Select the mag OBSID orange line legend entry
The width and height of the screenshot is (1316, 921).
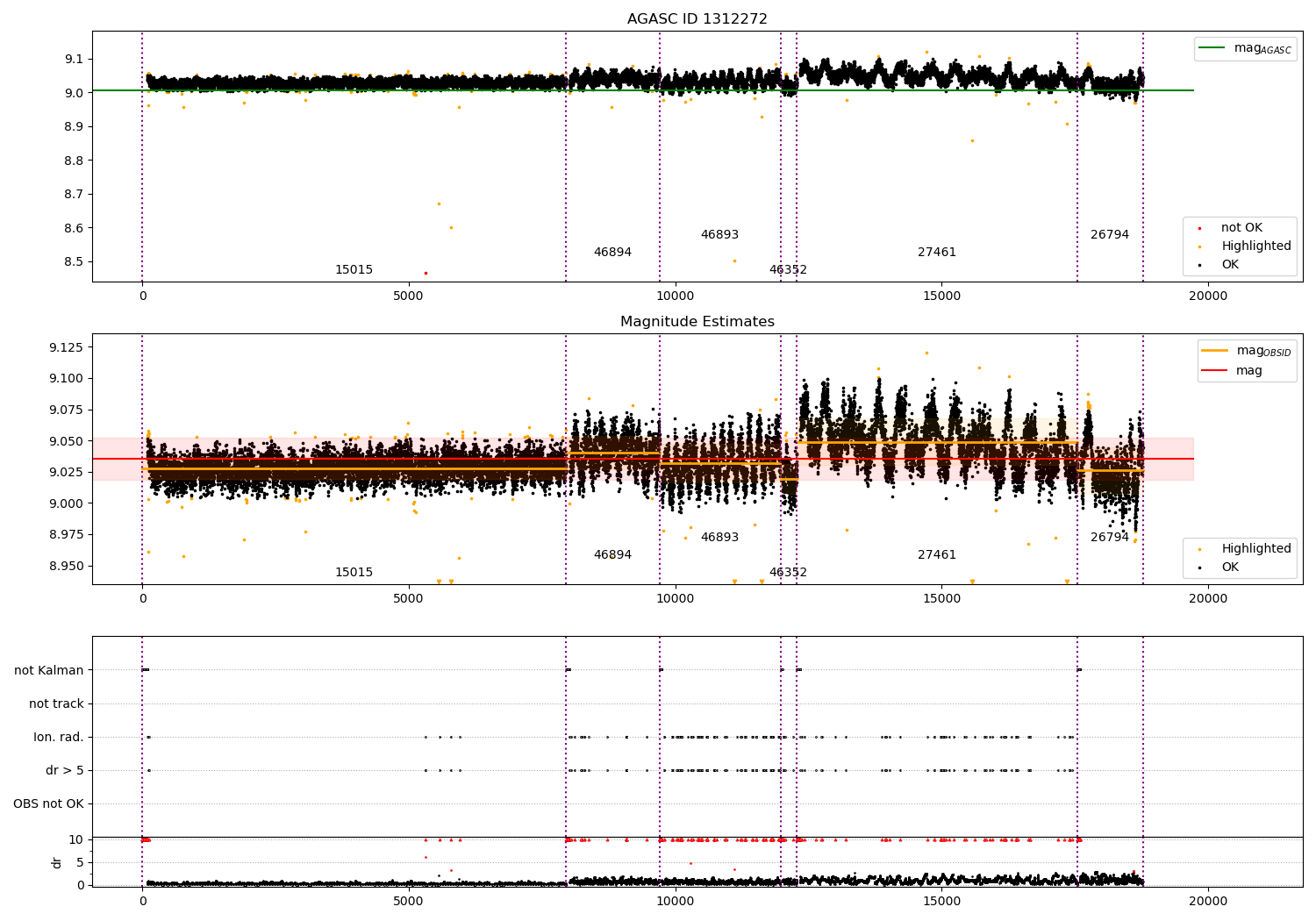[x=1245, y=351]
